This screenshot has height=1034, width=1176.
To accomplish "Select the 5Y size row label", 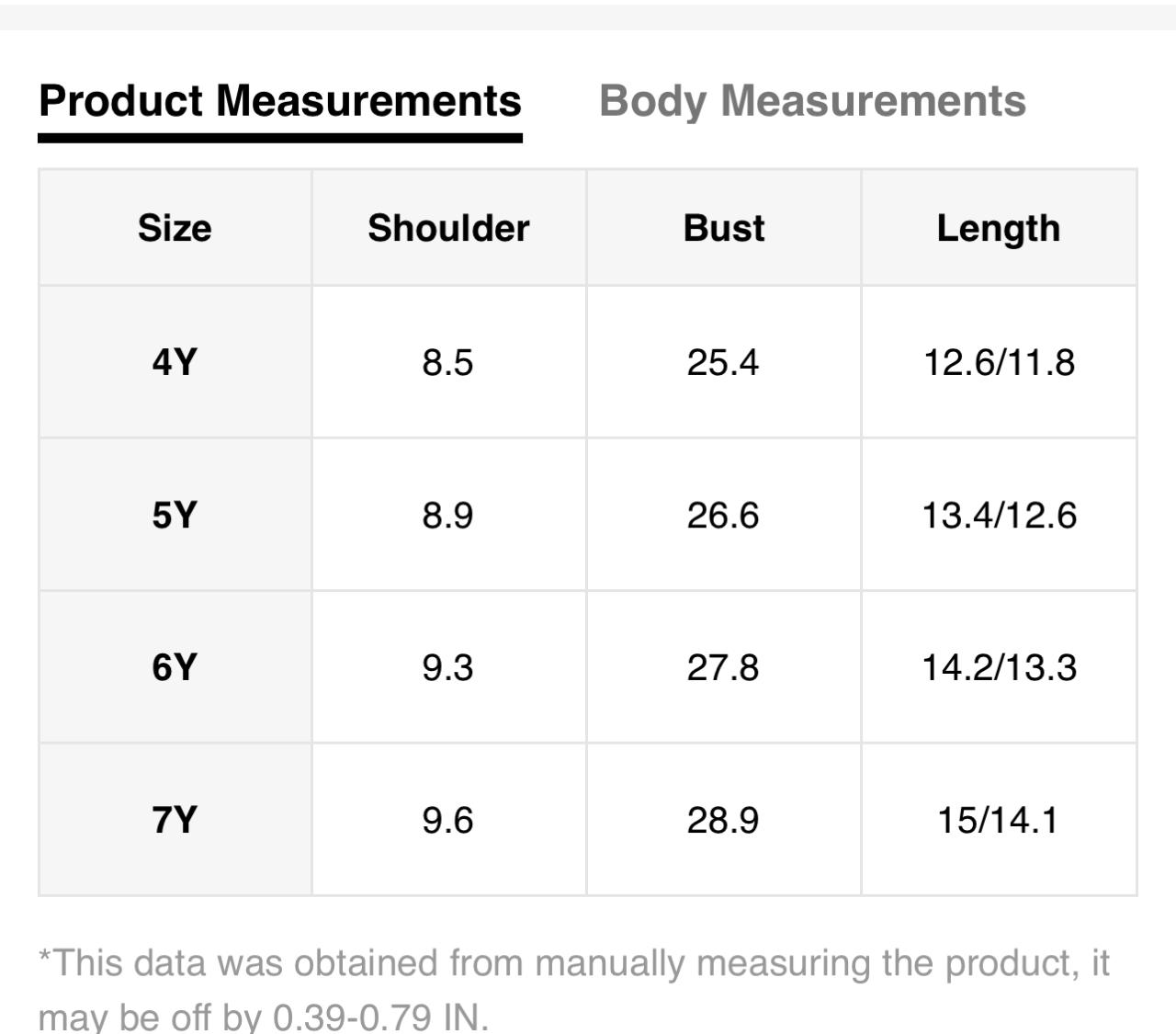I will (175, 515).
